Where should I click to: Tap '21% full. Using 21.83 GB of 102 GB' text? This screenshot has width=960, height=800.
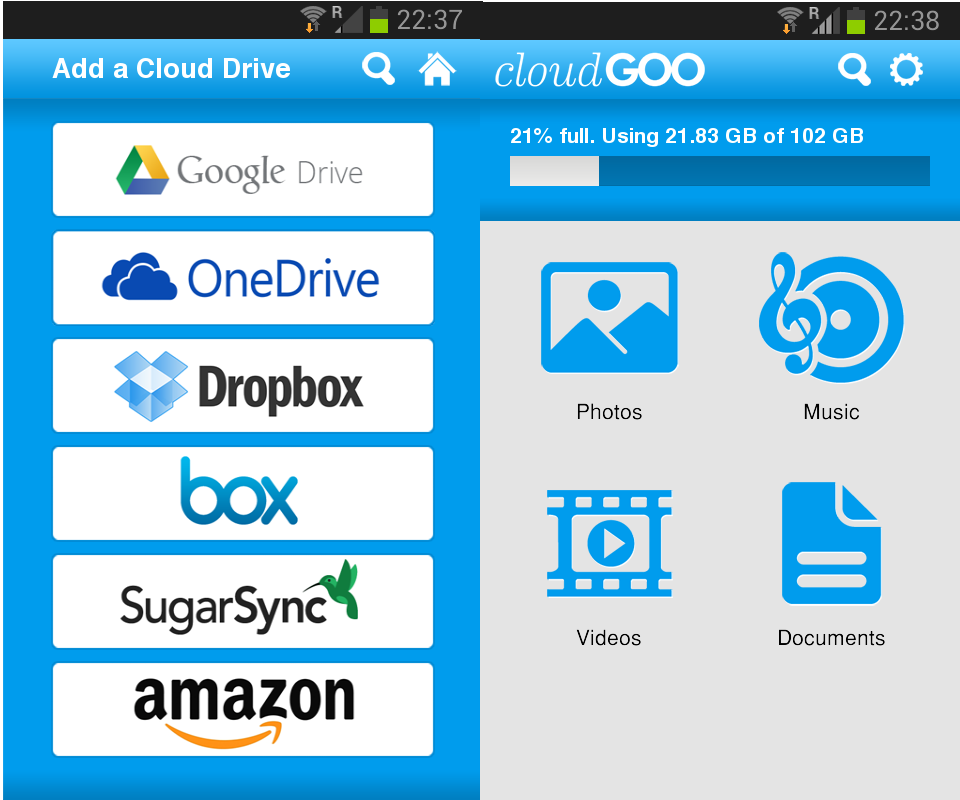[x=687, y=135]
